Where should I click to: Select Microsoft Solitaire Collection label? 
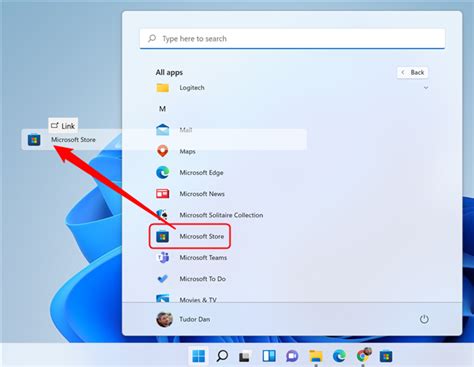point(221,215)
